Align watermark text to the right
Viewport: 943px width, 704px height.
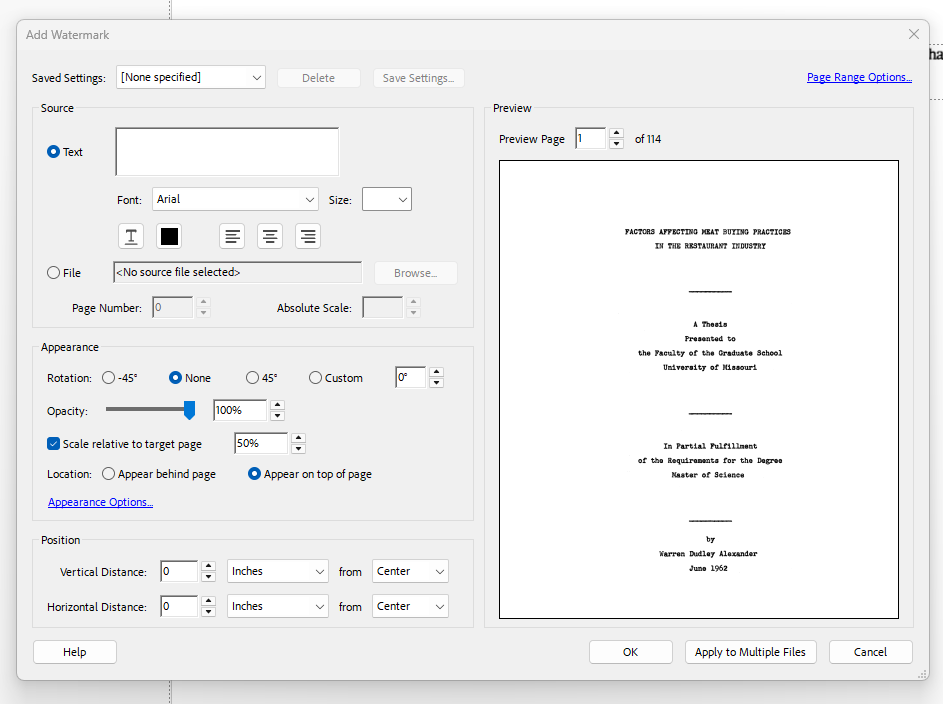308,236
